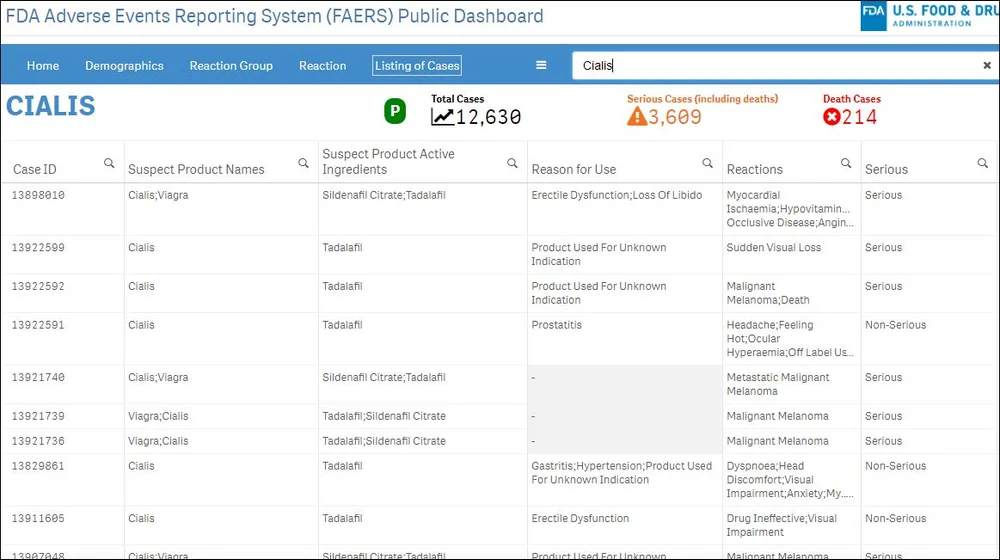This screenshot has width=1000, height=560.
Task: Click Gastritis;Hypertension reason cell
Action: point(622,473)
